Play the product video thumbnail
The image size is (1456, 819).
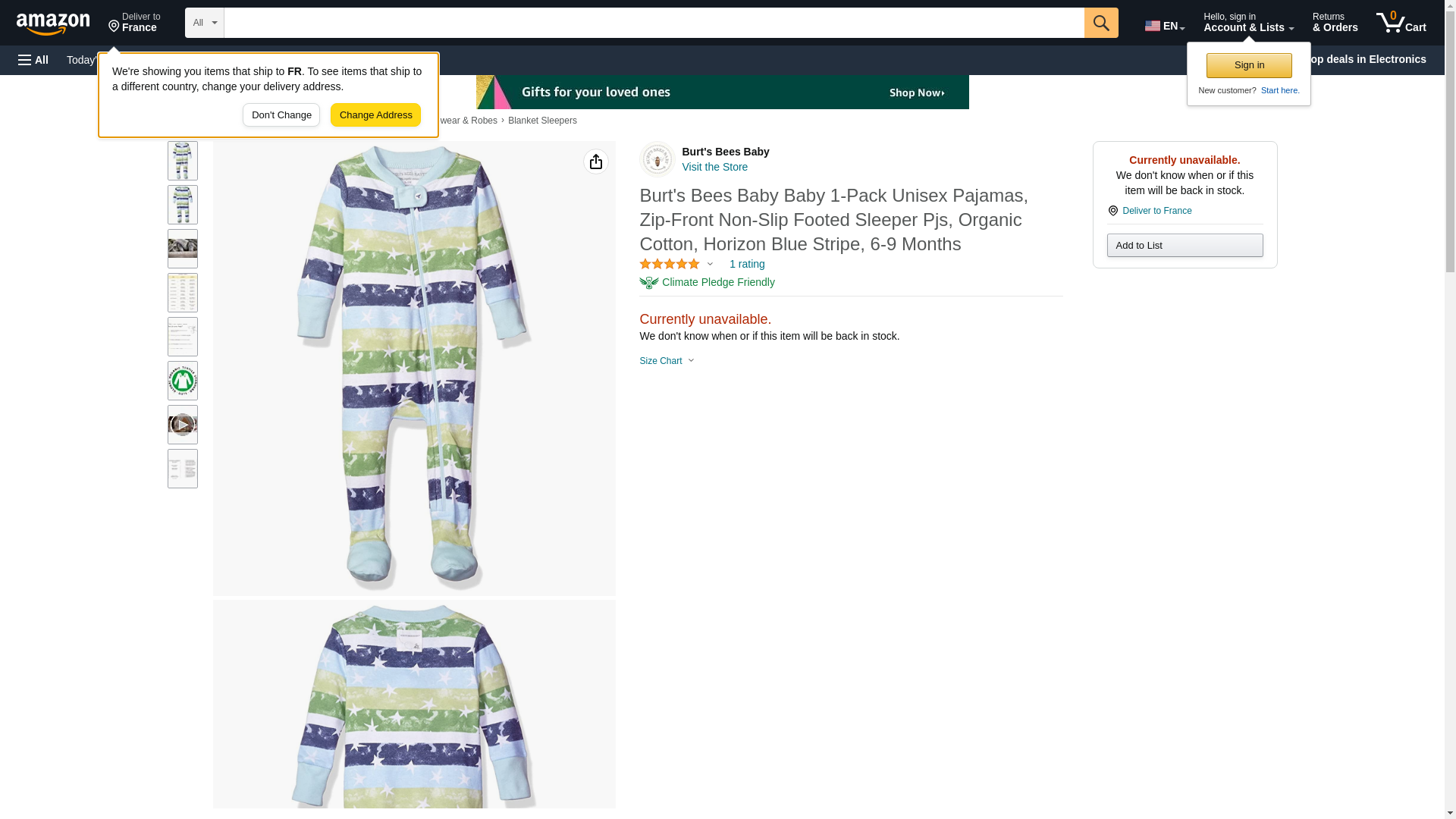click(183, 425)
